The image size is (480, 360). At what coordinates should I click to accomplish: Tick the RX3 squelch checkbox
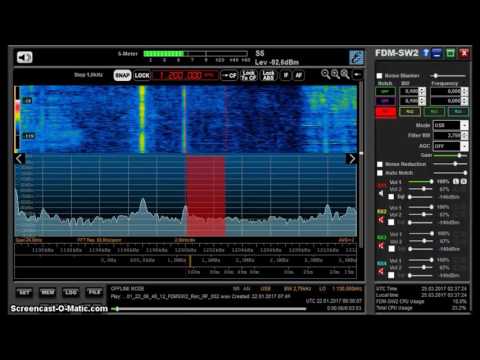click(x=391, y=249)
